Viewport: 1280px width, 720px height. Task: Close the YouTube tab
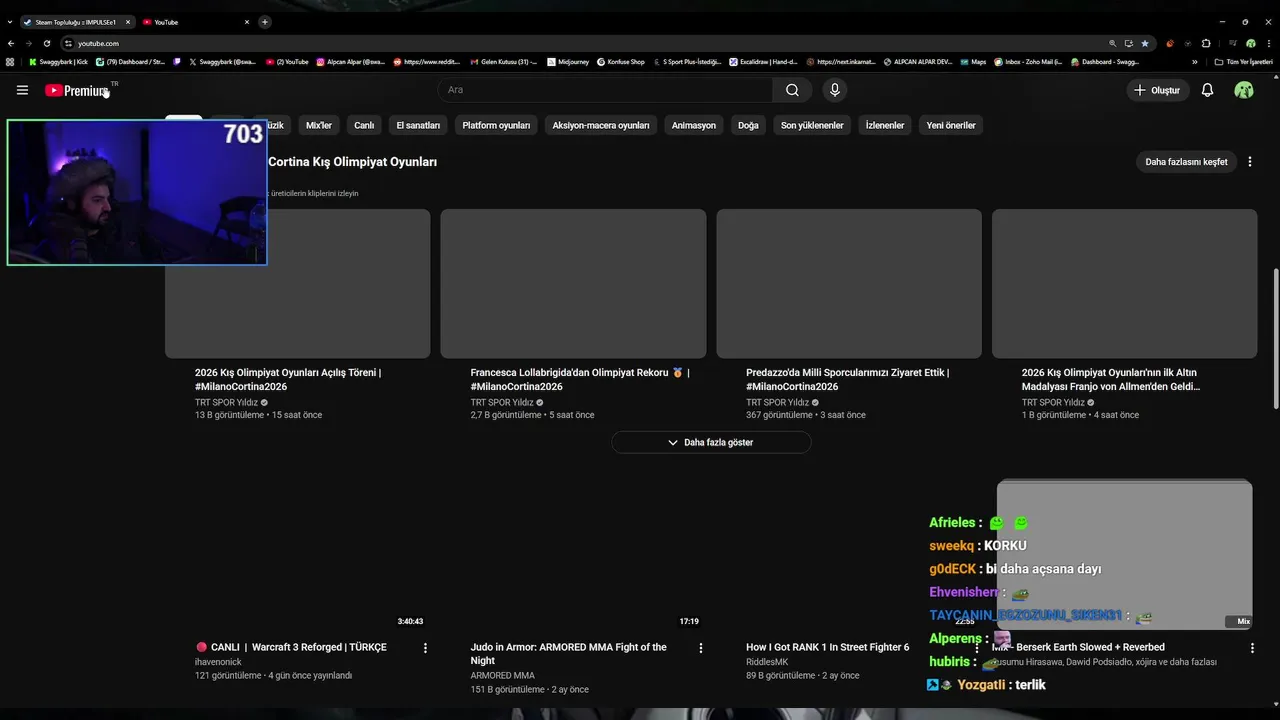[x=247, y=22]
